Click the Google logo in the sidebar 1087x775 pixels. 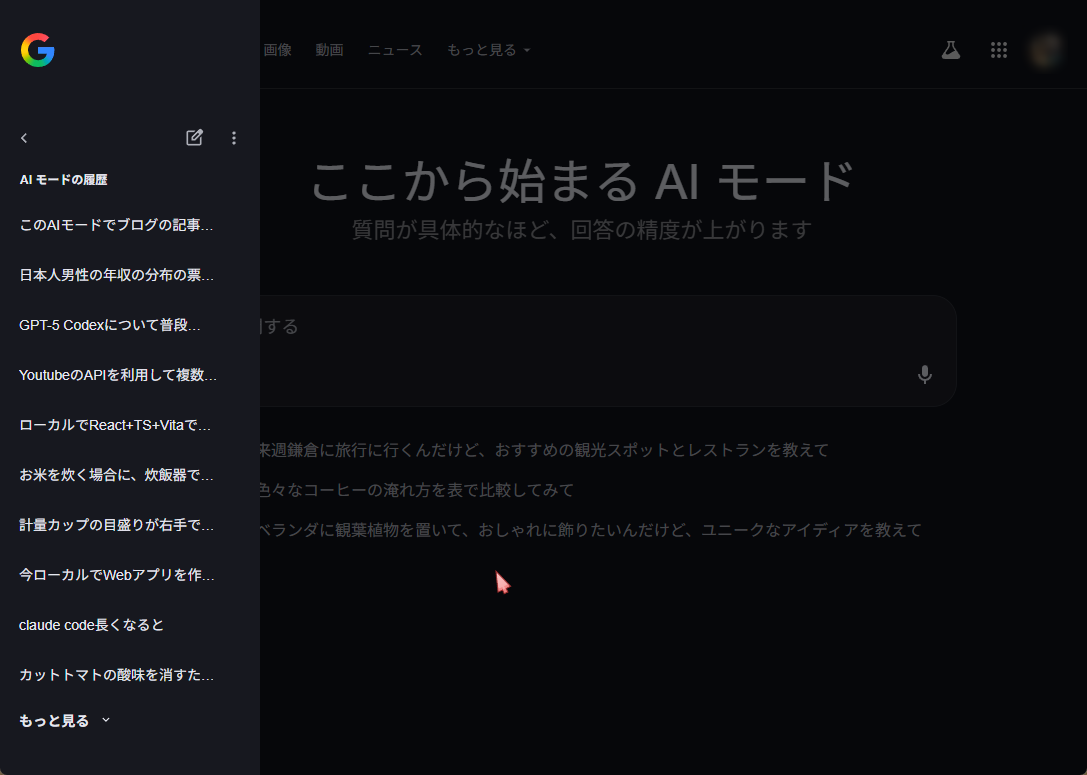37,50
